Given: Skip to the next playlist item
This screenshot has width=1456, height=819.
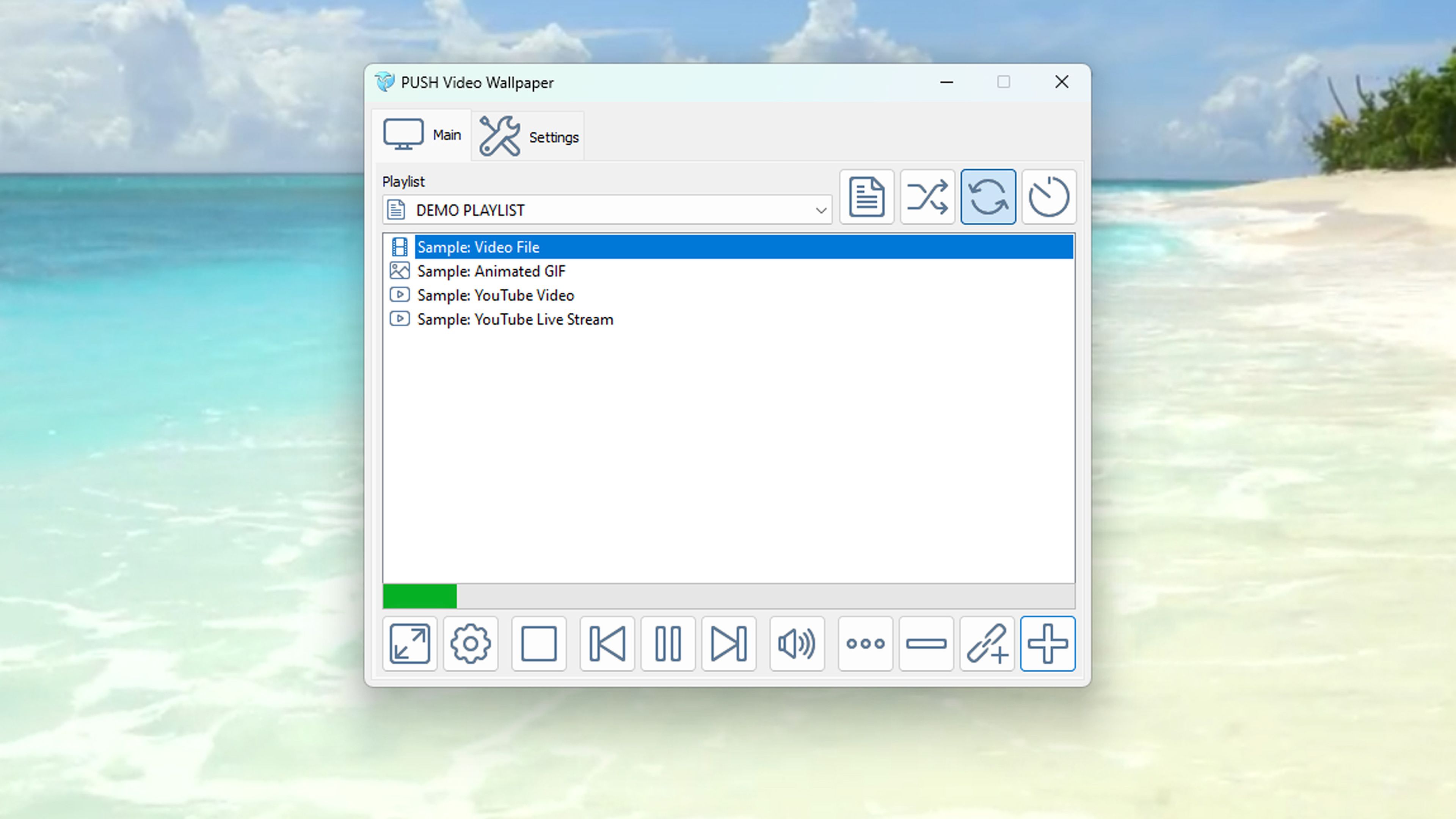Looking at the screenshot, I should click(x=728, y=643).
